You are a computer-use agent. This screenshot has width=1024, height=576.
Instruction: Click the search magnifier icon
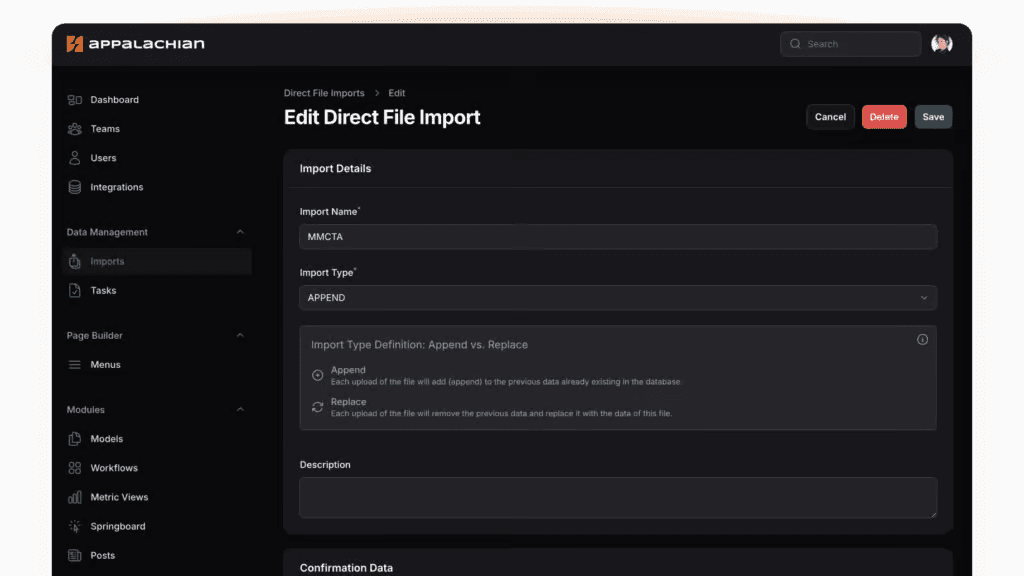(795, 44)
